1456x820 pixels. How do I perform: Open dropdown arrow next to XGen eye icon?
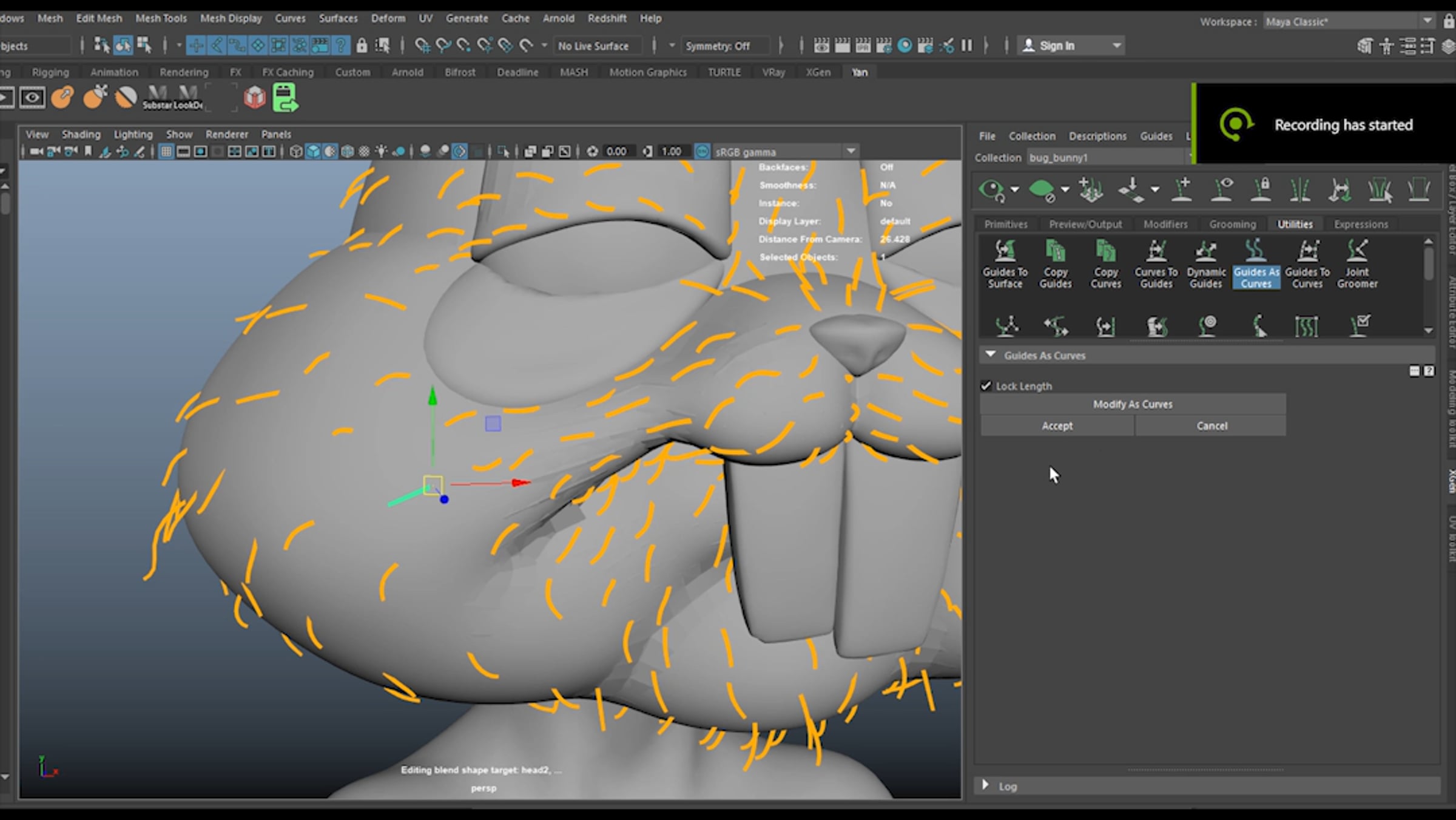coord(1014,190)
